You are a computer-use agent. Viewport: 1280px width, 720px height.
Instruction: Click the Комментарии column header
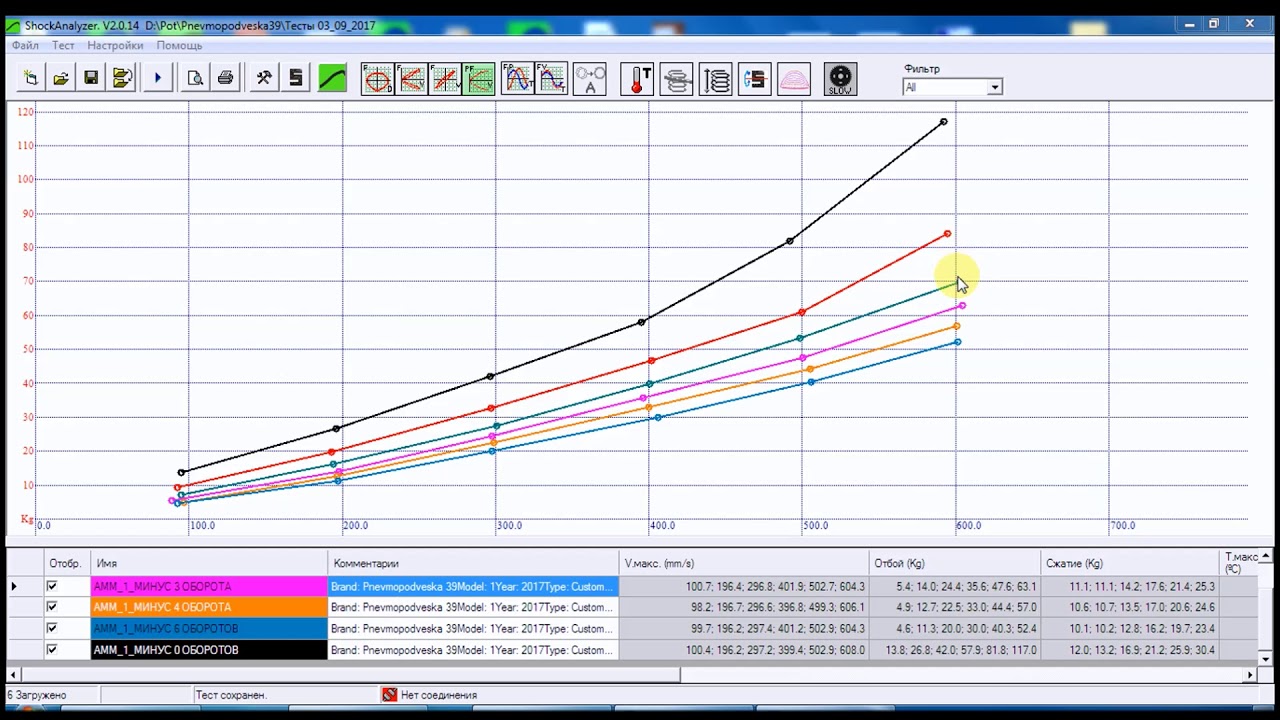point(473,563)
